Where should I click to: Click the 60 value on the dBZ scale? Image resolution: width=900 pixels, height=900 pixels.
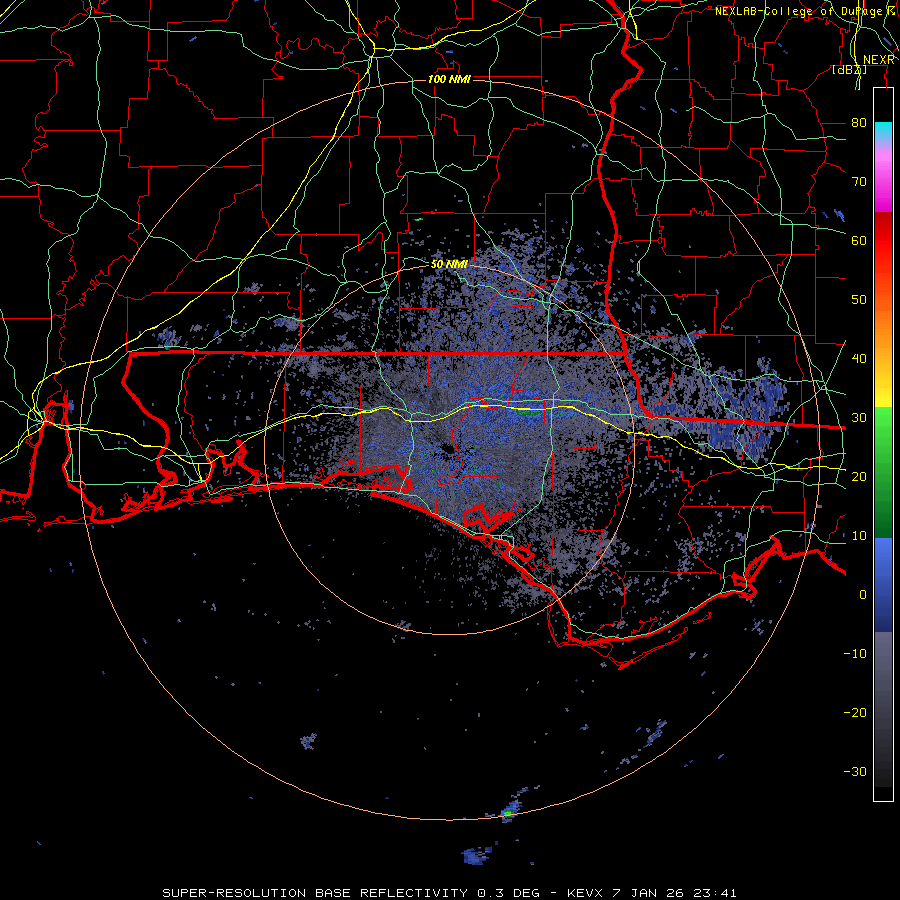coord(859,240)
